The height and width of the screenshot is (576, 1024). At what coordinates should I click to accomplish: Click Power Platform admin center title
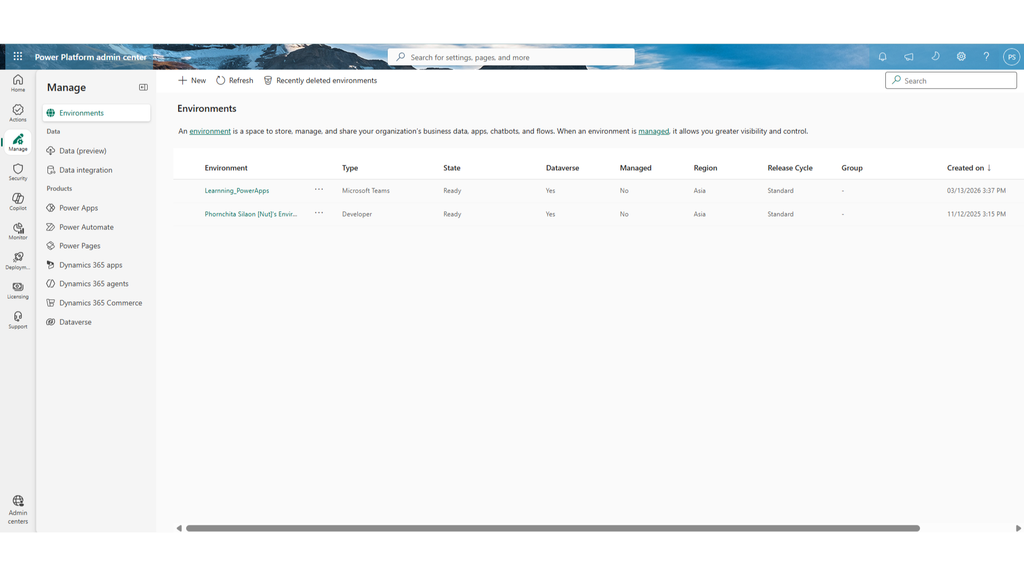[90, 57]
